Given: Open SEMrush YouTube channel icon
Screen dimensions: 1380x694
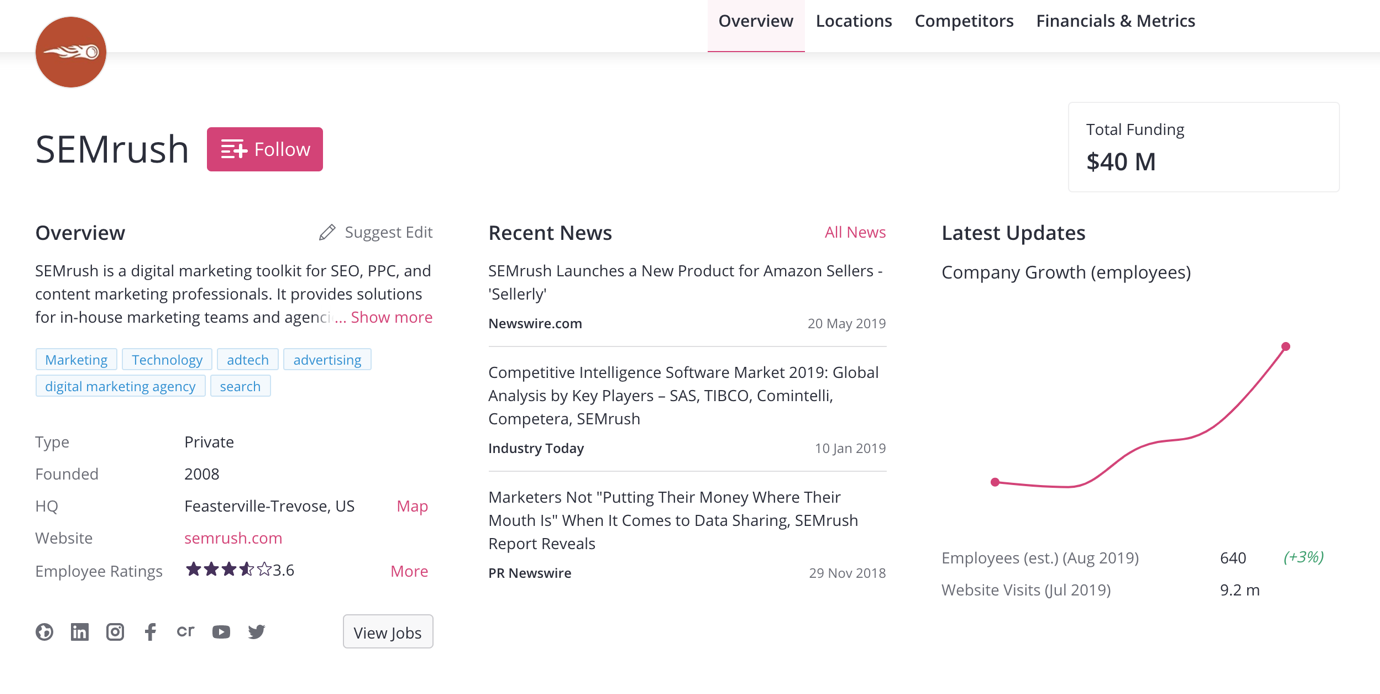Looking at the screenshot, I should coord(221,632).
